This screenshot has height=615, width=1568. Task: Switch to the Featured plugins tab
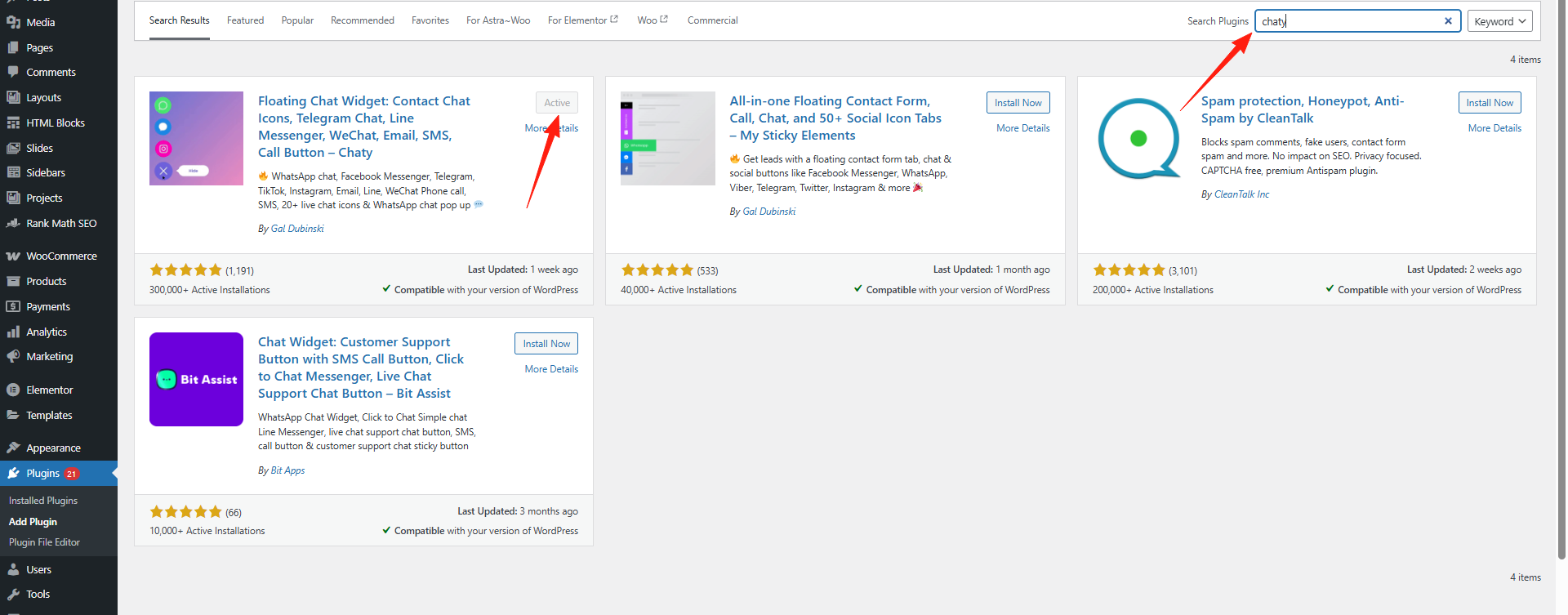click(x=245, y=20)
